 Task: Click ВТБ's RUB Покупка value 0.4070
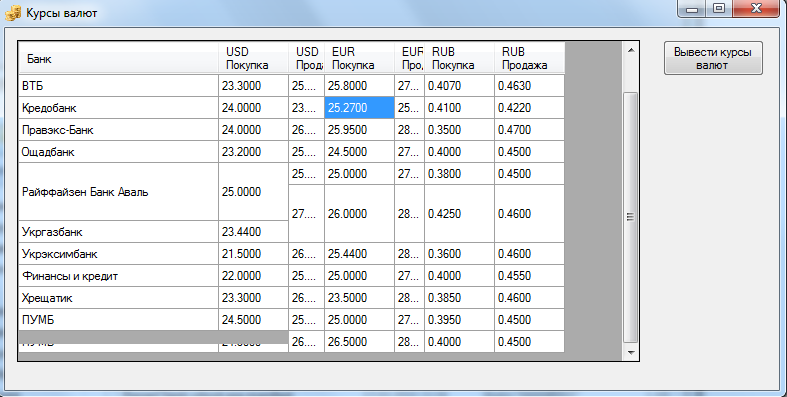(x=459, y=86)
